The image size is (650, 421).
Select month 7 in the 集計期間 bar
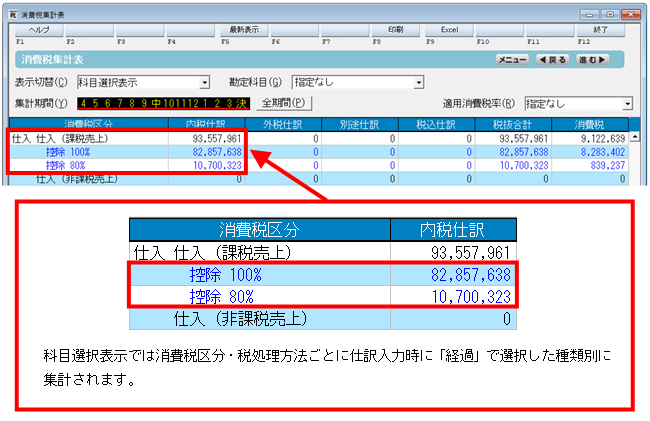click(x=119, y=103)
